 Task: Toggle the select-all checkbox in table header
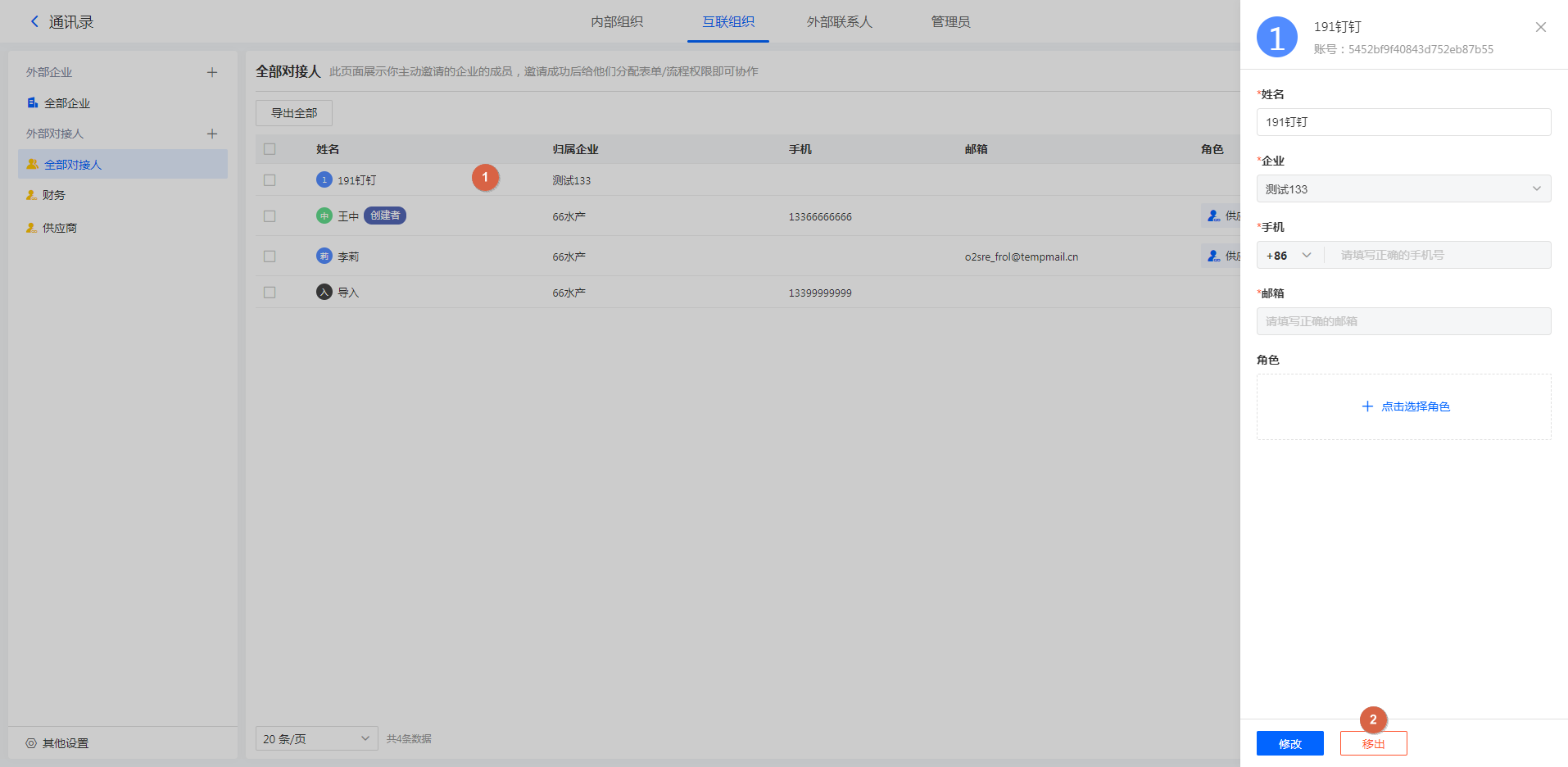coord(270,149)
